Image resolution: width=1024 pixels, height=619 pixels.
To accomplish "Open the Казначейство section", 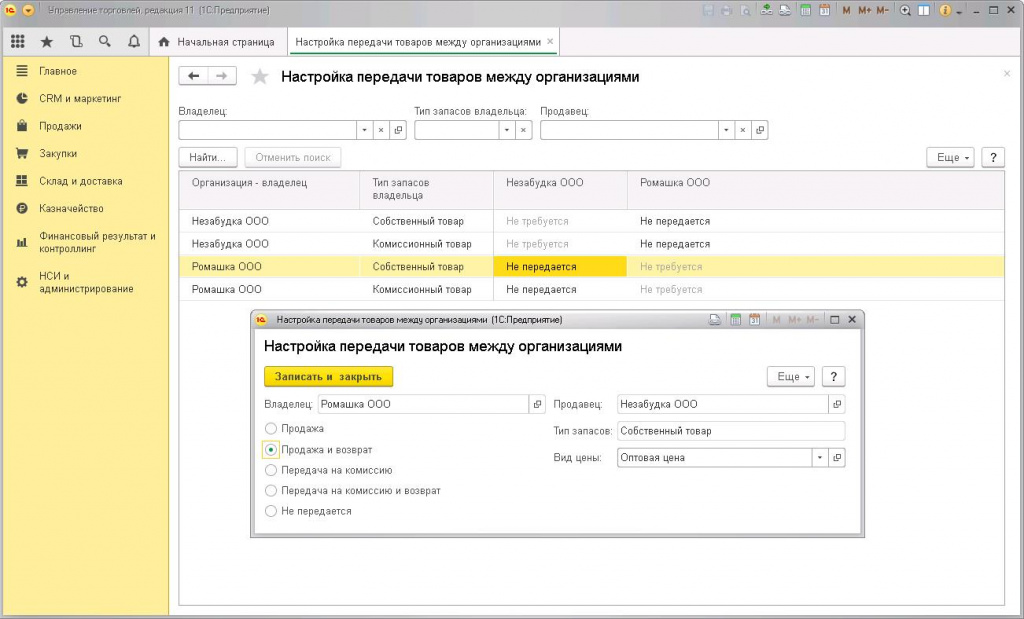I will click(x=71, y=208).
